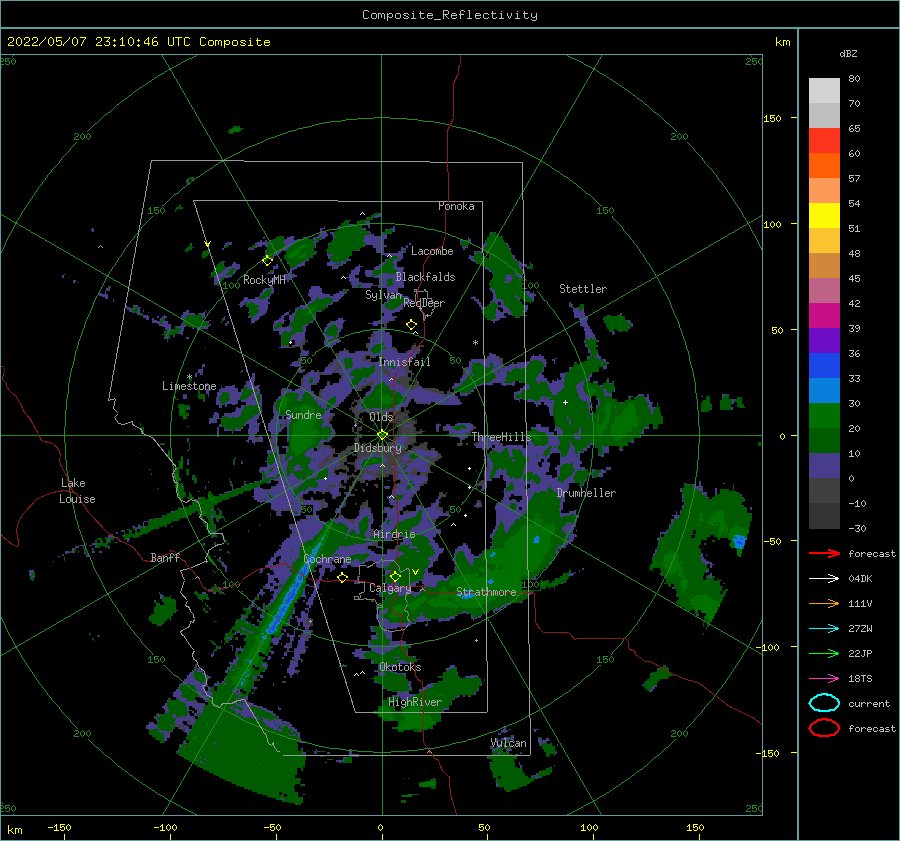Click the Banff label
900x841 pixels.
pos(165,557)
